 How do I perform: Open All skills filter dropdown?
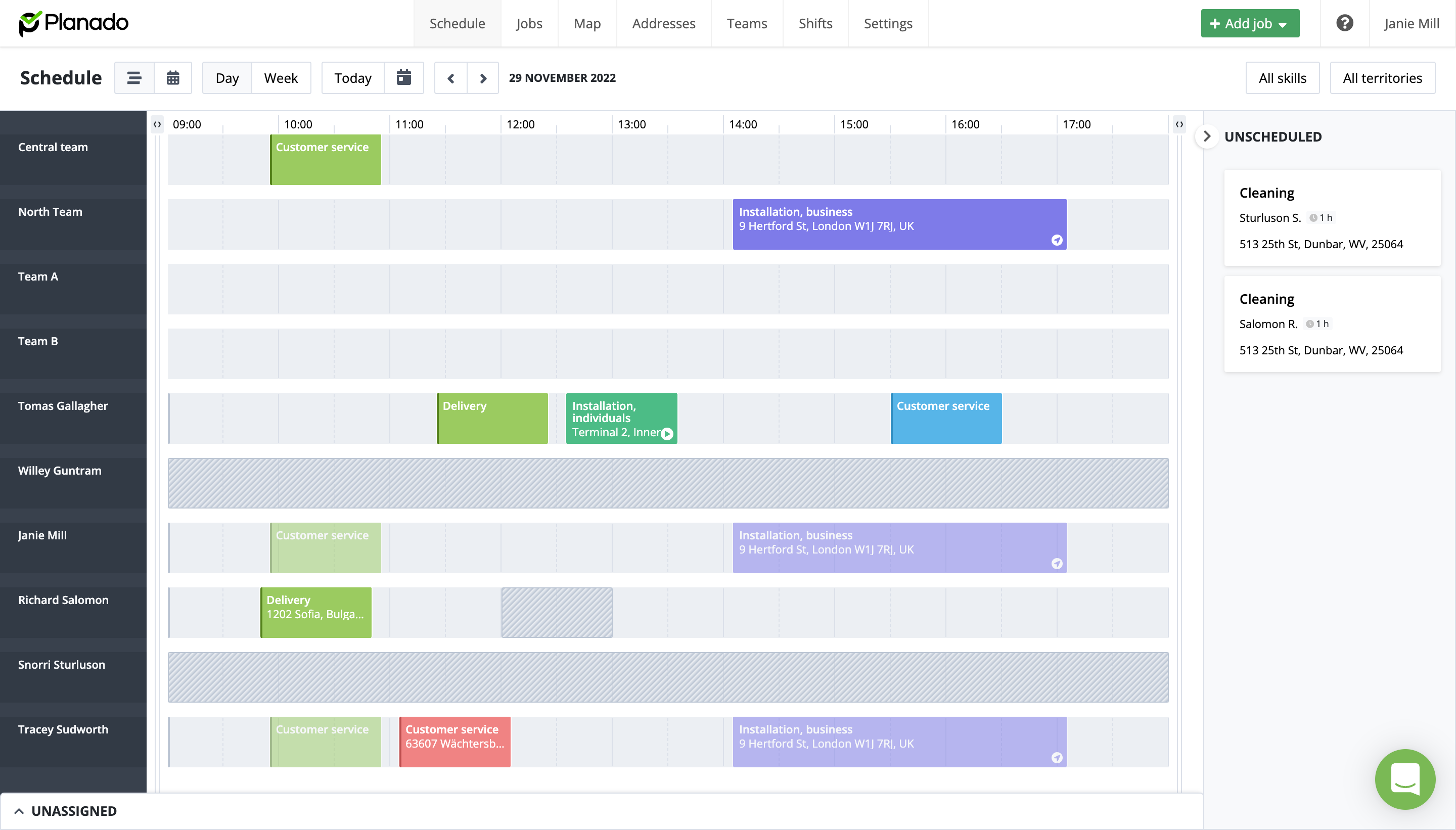tap(1282, 78)
